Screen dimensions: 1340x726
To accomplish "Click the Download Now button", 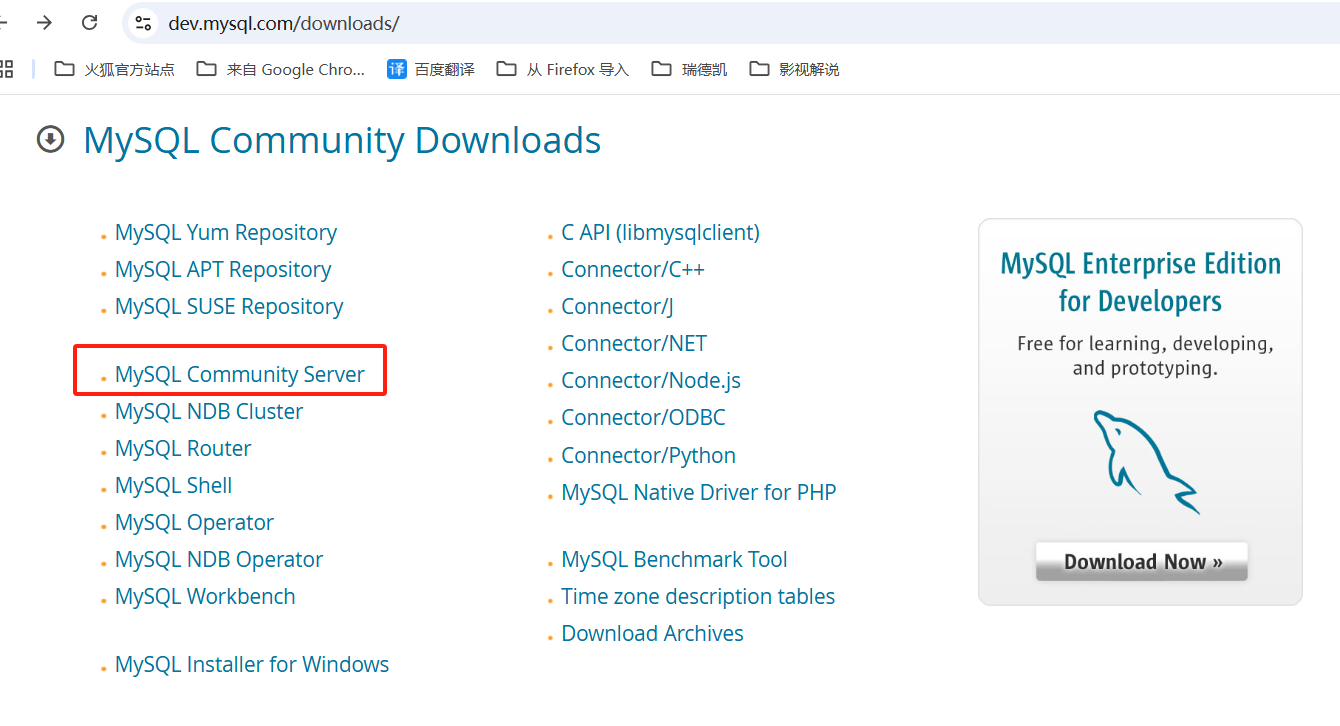I will 1141,561.
